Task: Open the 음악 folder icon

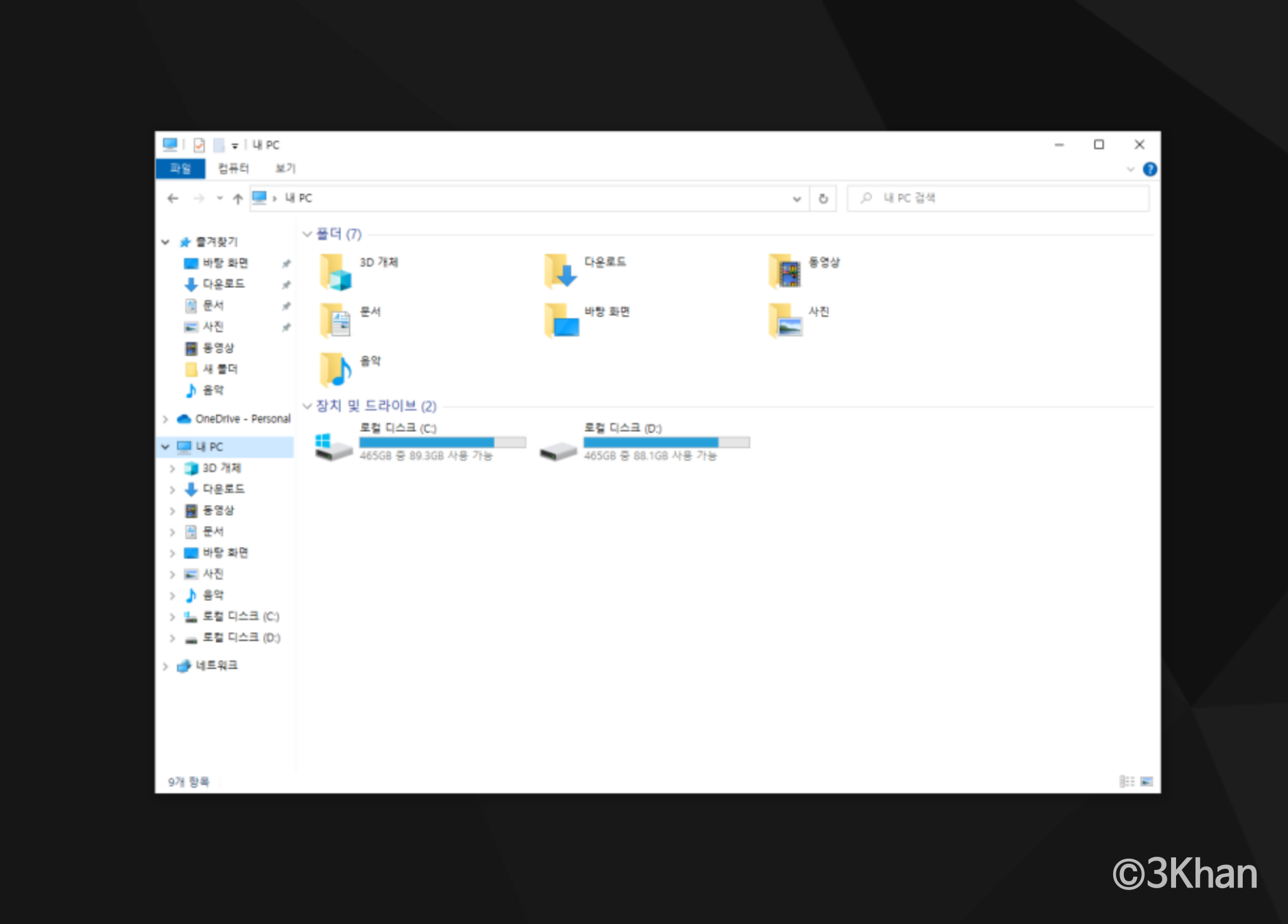Action: click(335, 370)
